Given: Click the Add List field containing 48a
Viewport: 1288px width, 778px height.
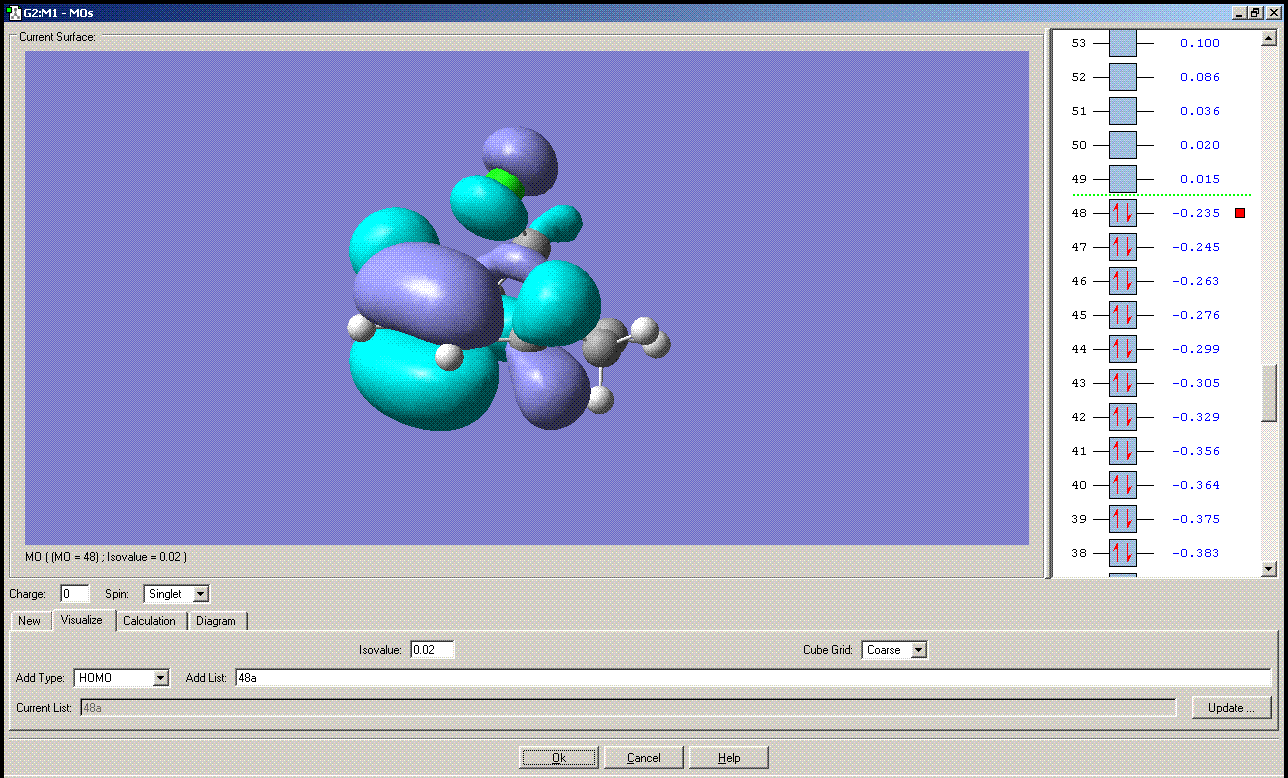Looking at the screenshot, I should click(x=753, y=678).
